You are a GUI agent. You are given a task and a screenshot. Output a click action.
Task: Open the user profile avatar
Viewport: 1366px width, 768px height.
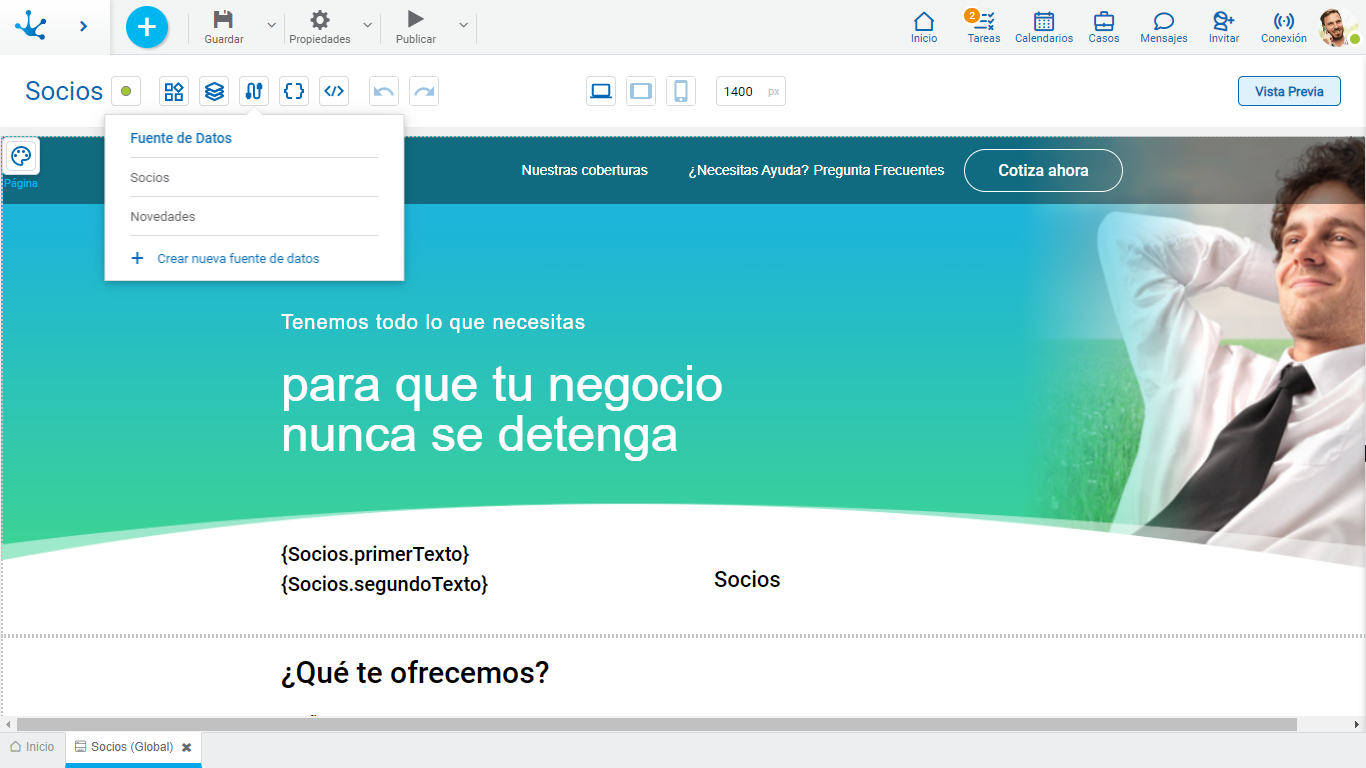[1338, 28]
